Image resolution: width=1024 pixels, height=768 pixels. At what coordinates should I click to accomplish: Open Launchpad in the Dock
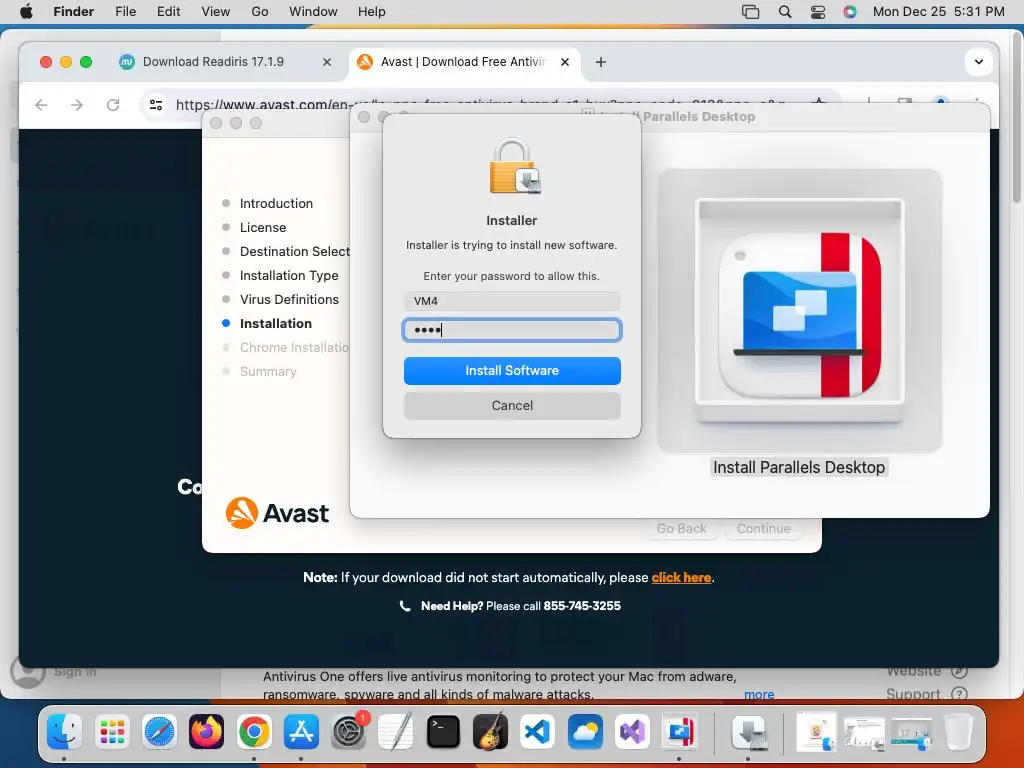pos(112,731)
